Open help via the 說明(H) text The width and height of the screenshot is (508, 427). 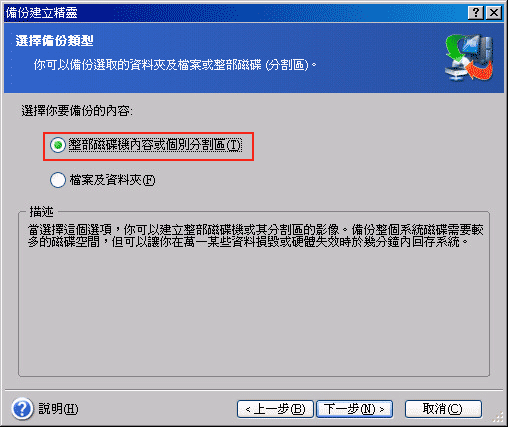[x=58, y=409]
